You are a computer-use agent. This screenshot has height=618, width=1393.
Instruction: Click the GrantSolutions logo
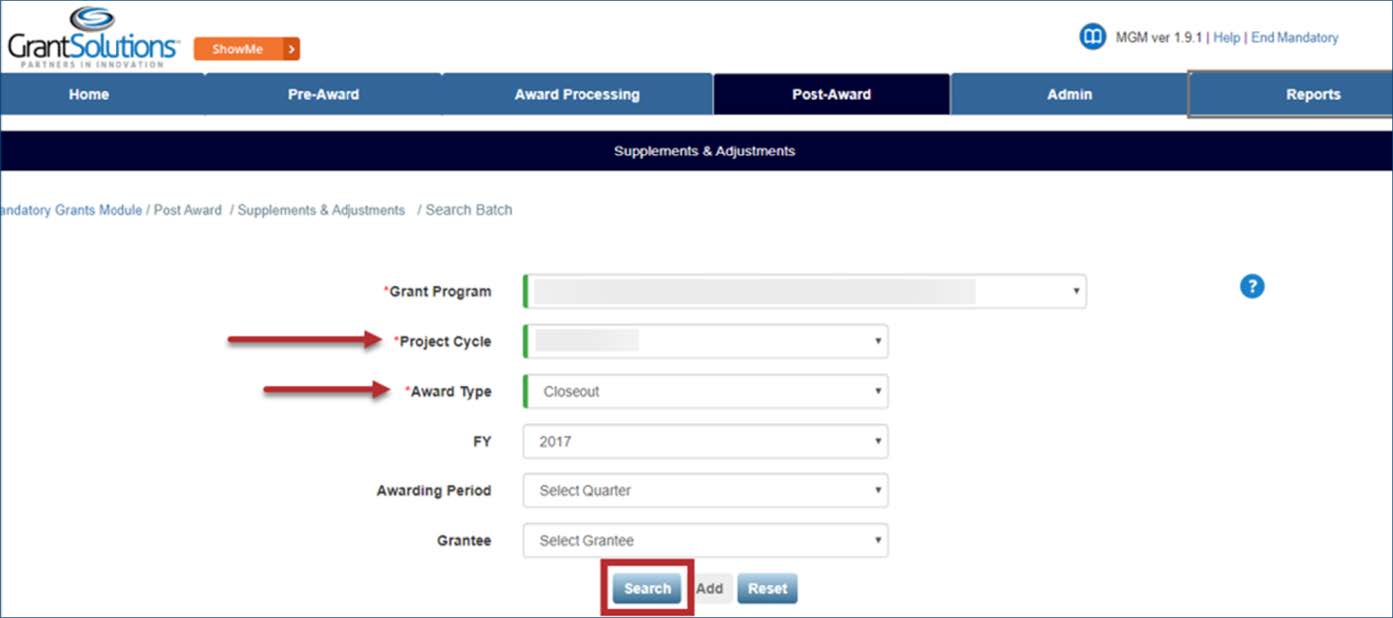pyautogui.click(x=93, y=37)
